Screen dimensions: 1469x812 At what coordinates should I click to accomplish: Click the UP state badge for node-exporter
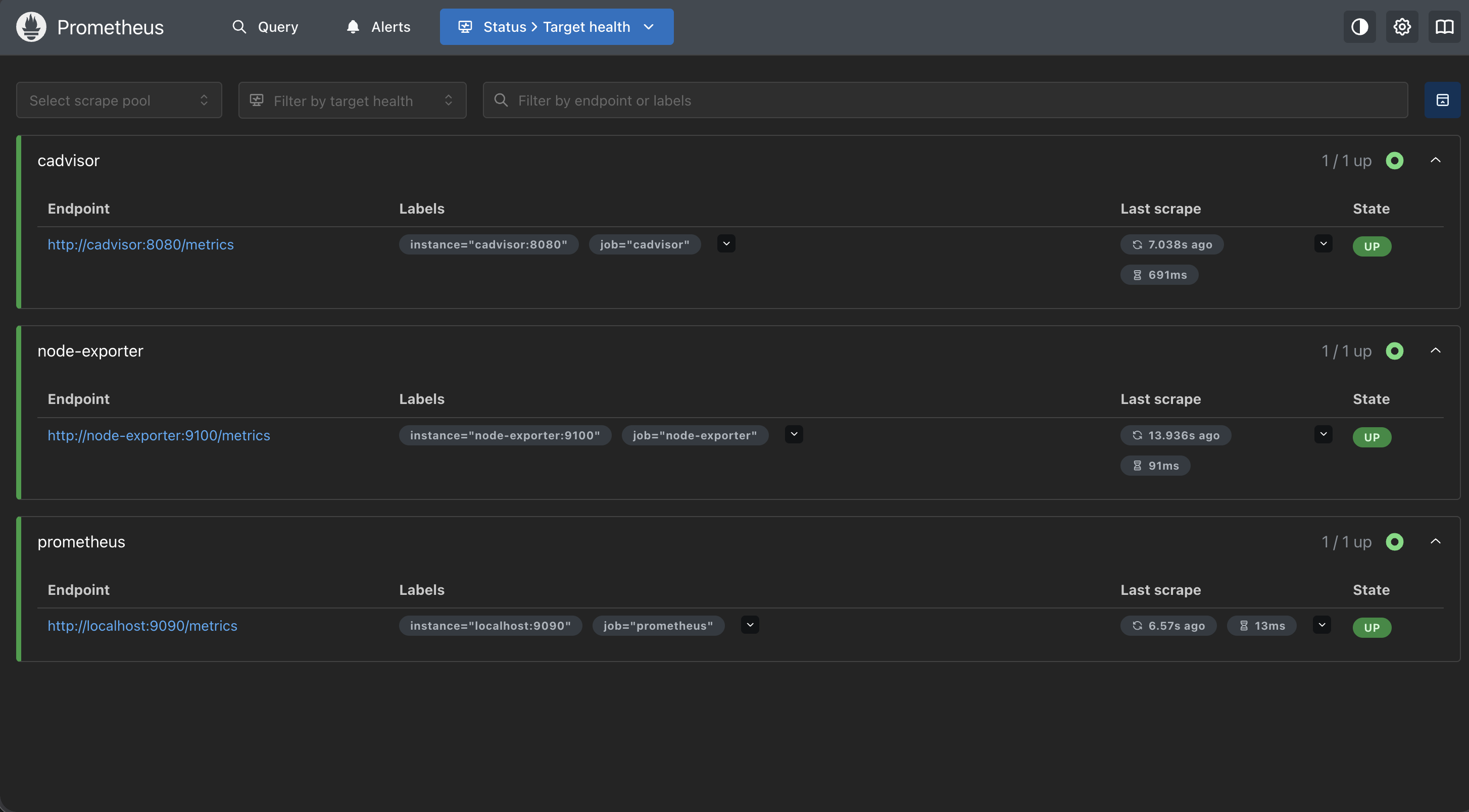click(1372, 437)
